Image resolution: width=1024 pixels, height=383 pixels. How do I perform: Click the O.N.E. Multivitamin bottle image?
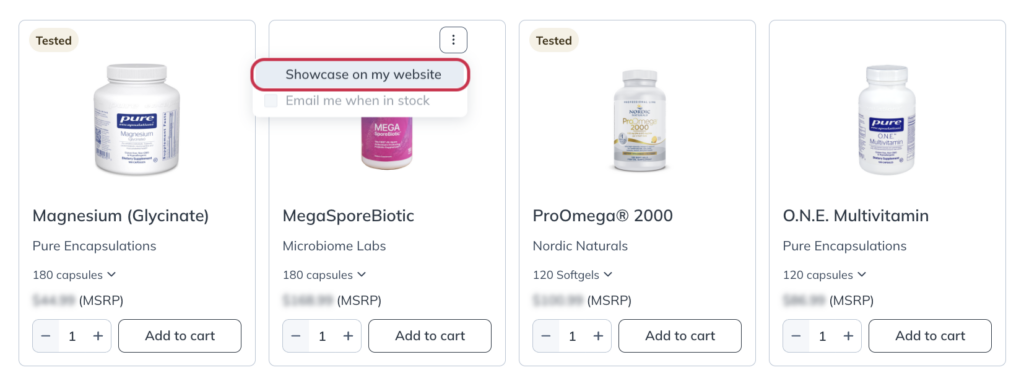[x=886, y=119]
